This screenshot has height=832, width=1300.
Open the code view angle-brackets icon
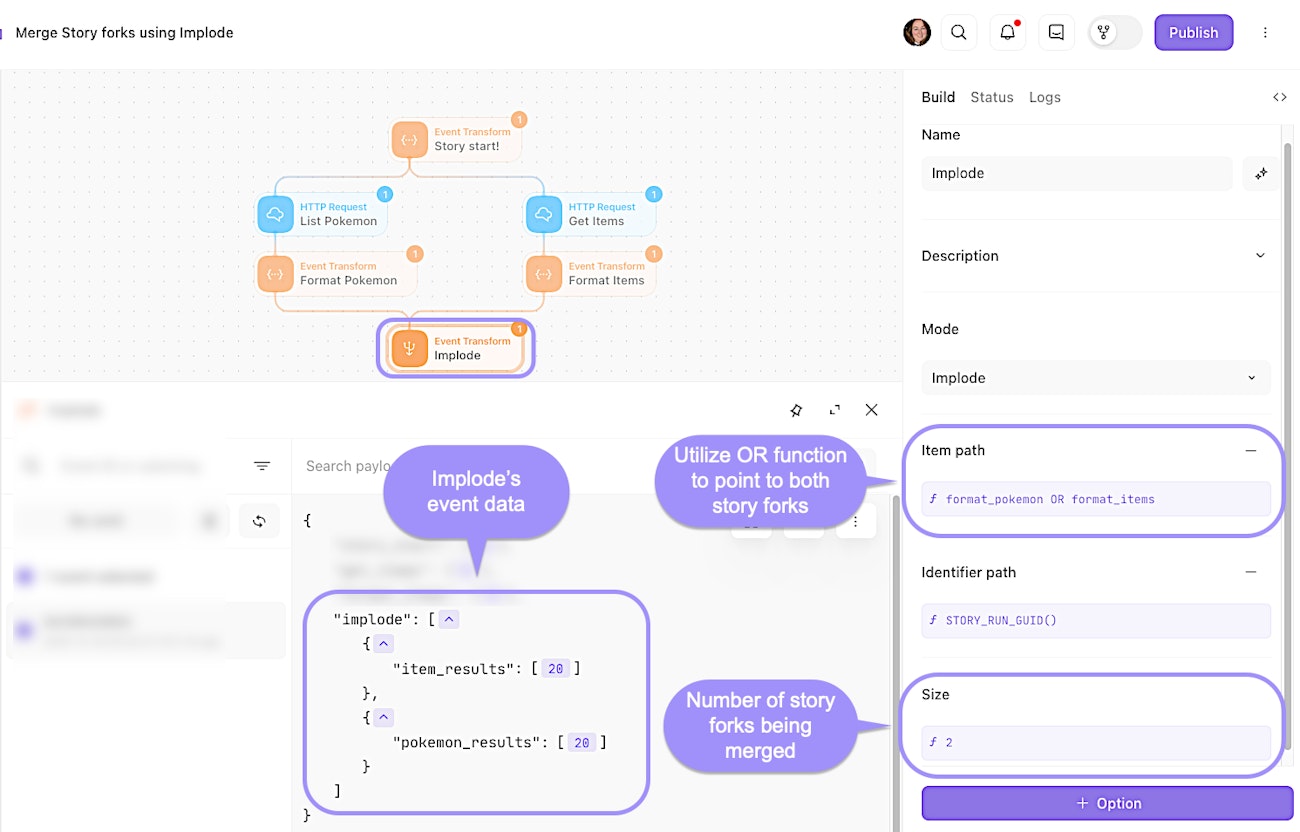[x=1280, y=97]
